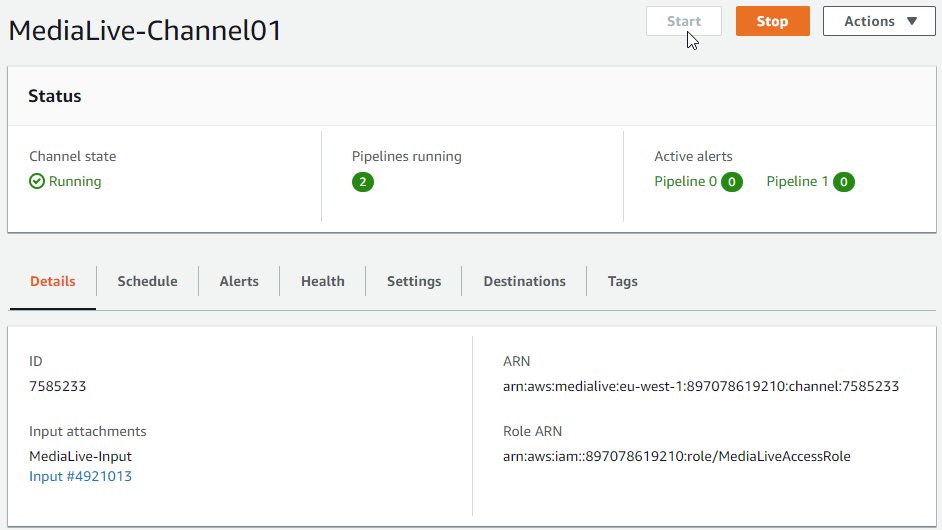
Task: Select the Details tab
Action: tap(53, 281)
